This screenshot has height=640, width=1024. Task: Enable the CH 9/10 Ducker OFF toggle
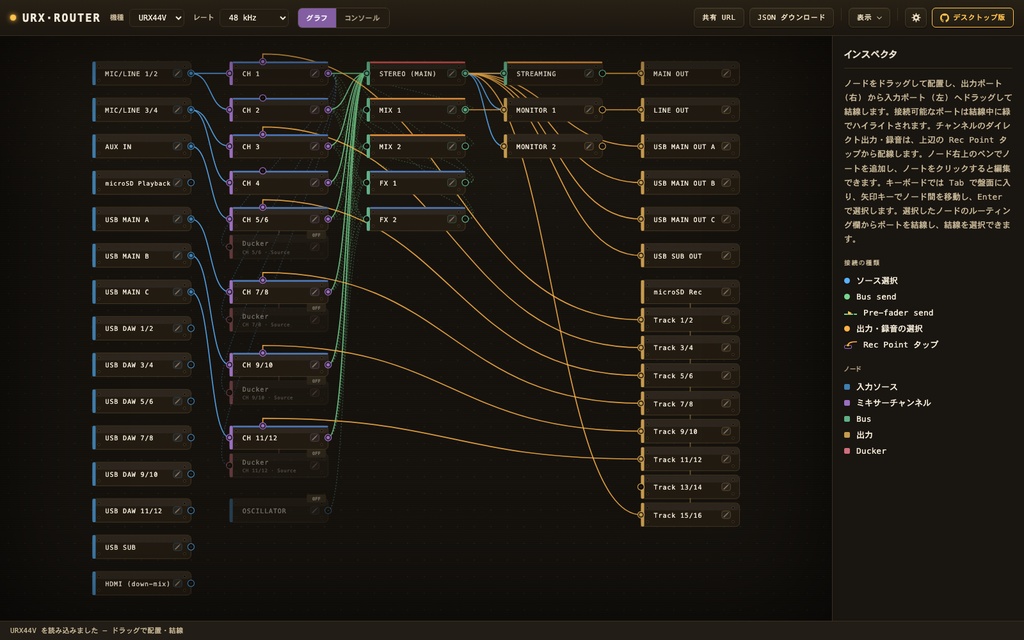pos(316,381)
